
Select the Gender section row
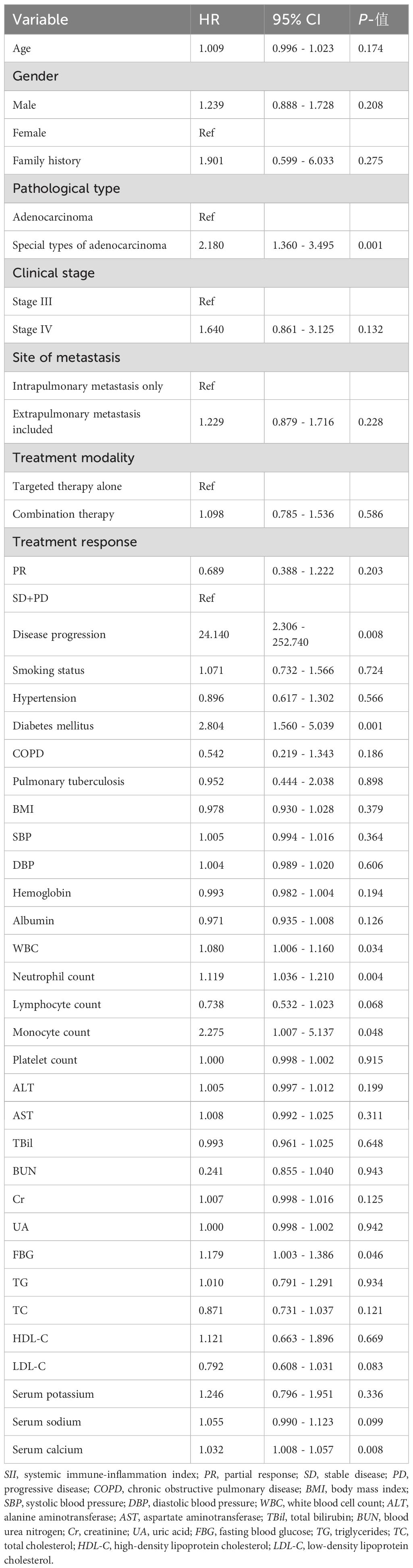coord(206,77)
